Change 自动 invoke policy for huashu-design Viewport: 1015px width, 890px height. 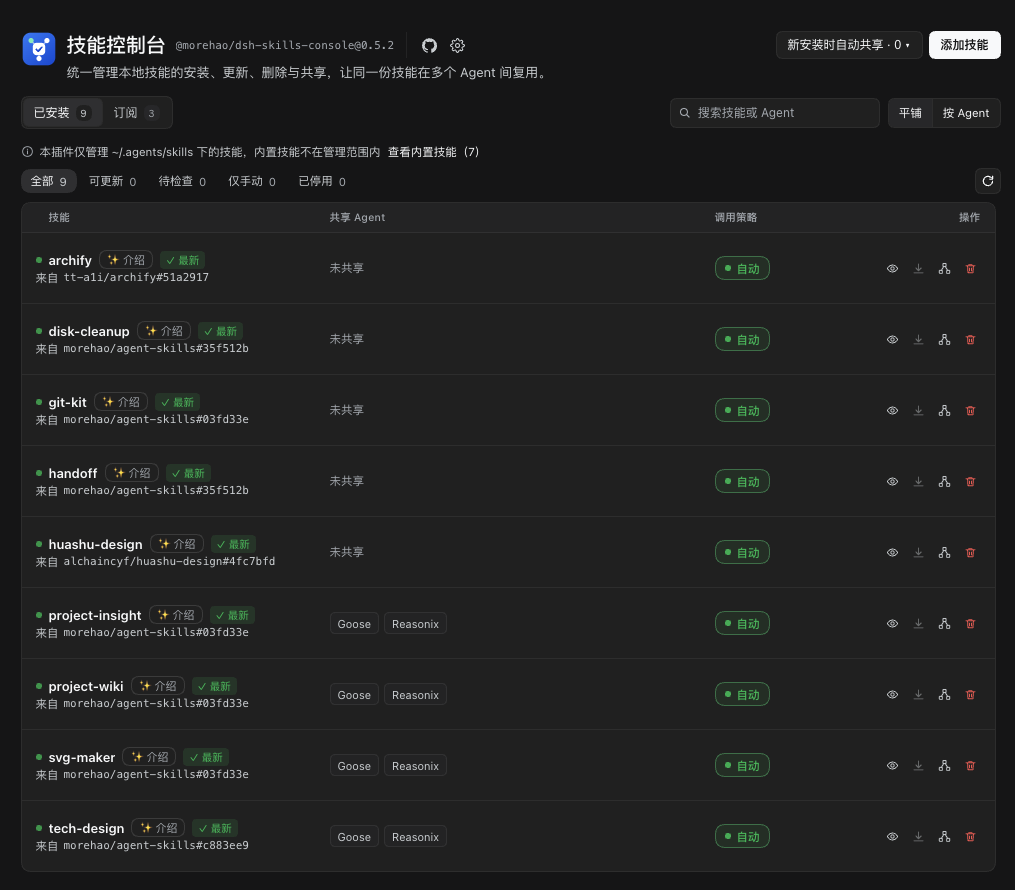[x=742, y=553]
